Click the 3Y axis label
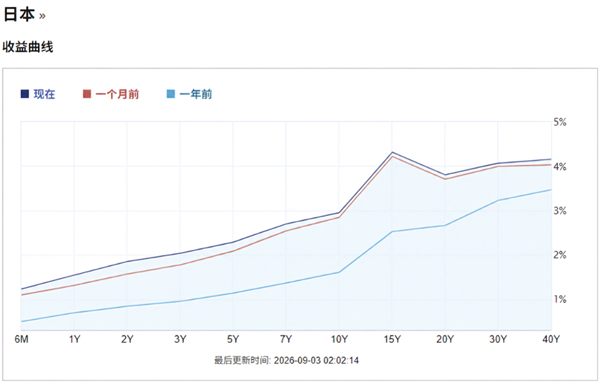 (180, 339)
